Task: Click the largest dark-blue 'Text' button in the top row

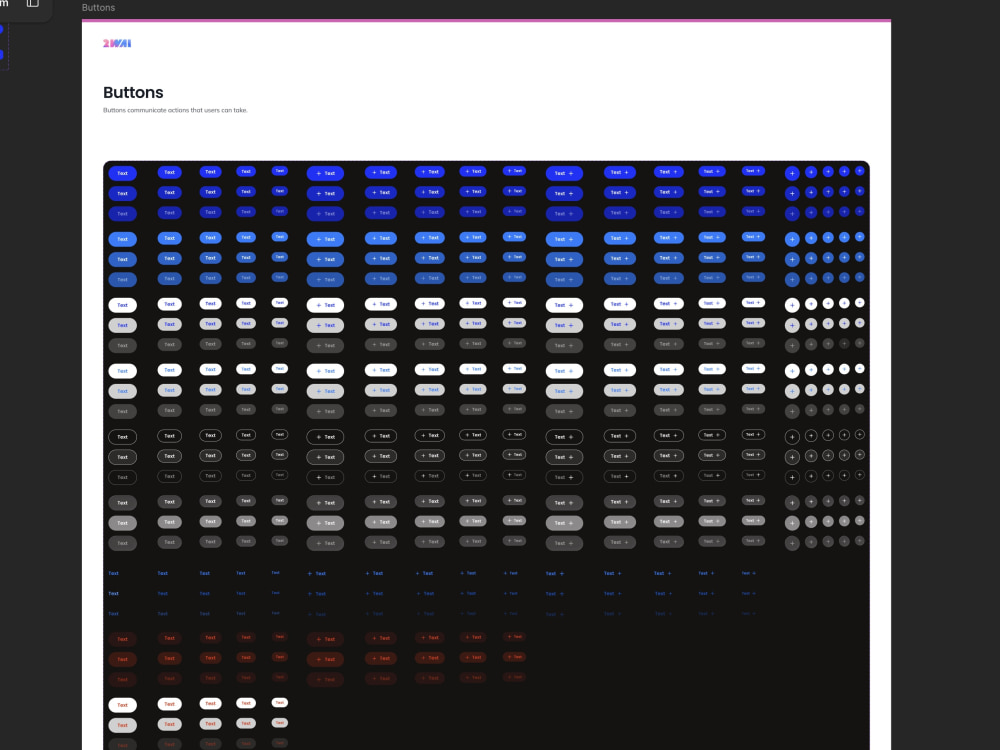Action: pos(122,173)
